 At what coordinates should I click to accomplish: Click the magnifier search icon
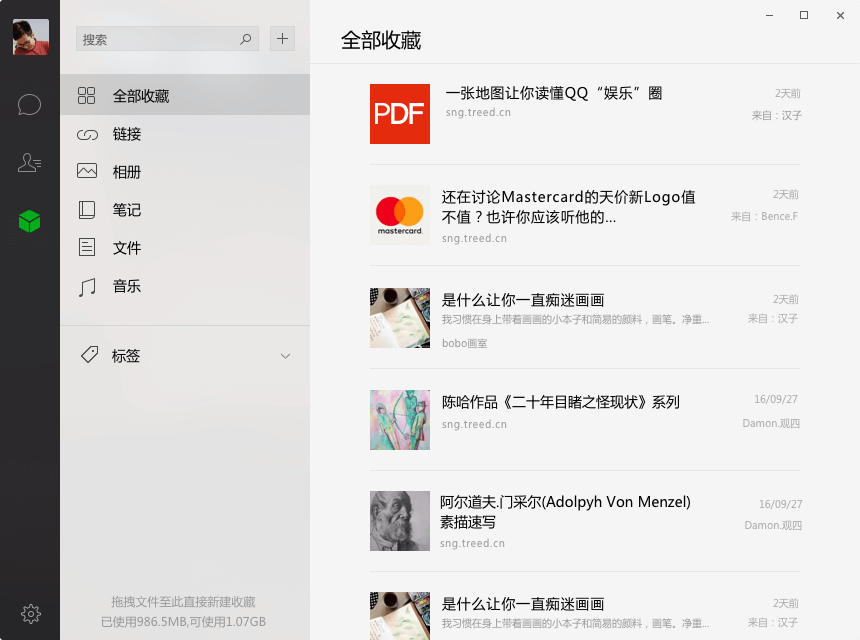pyautogui.click(x=245, y=39)
